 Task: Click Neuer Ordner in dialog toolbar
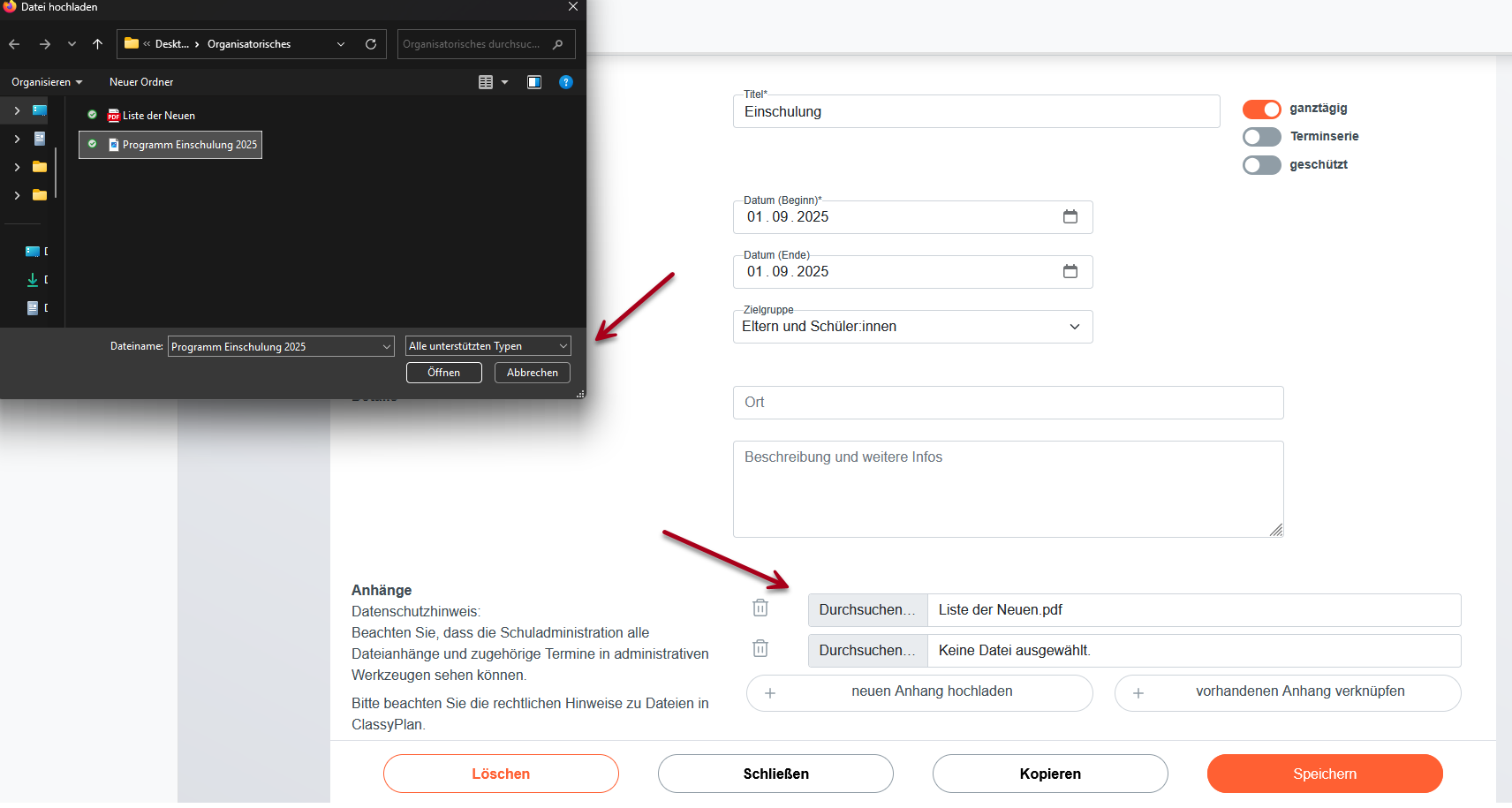(141, 82)
